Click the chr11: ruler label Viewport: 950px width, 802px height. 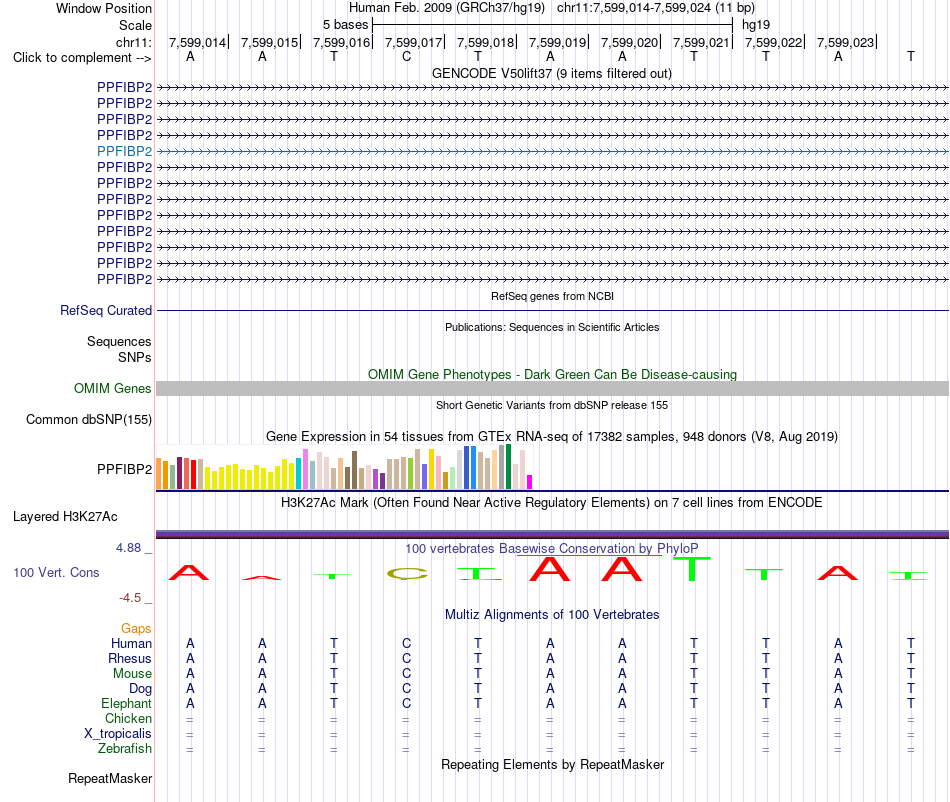(134, 42)
